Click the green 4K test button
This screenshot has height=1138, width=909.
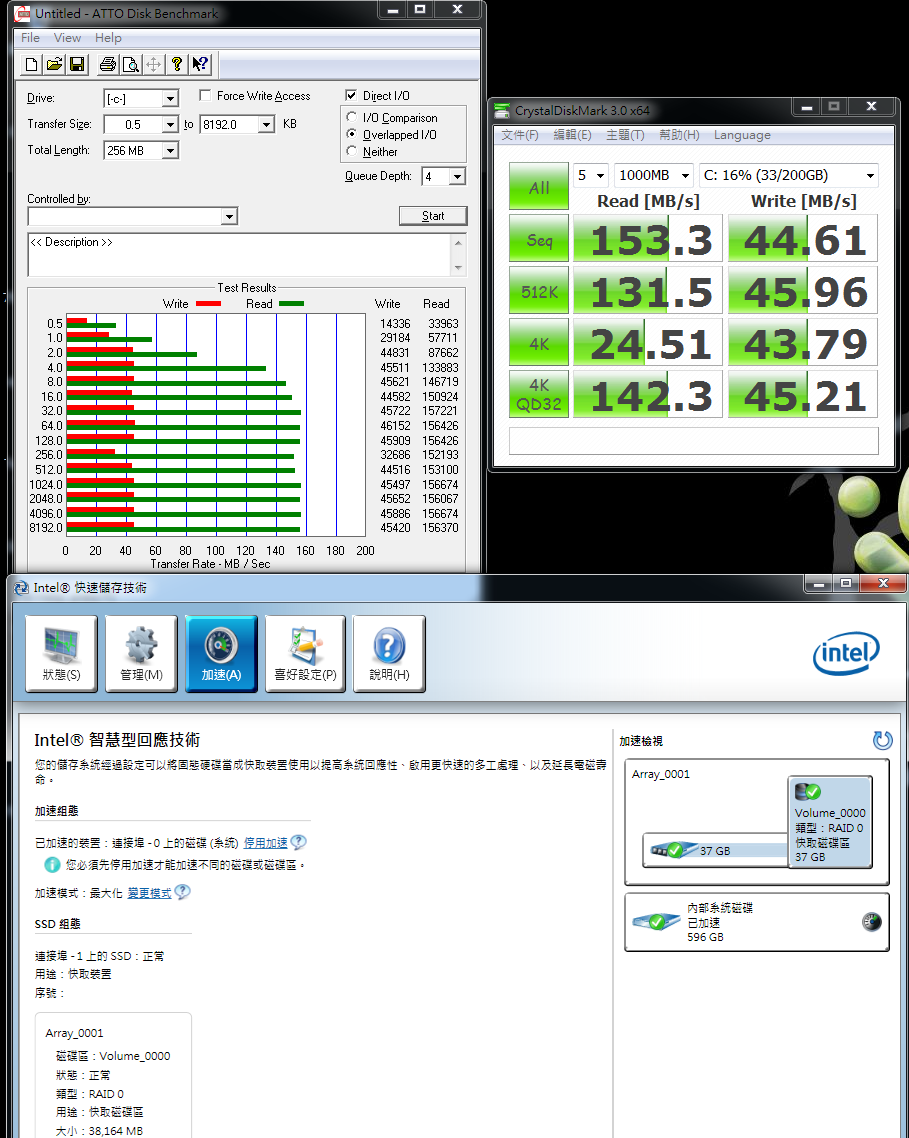[539, 343]
